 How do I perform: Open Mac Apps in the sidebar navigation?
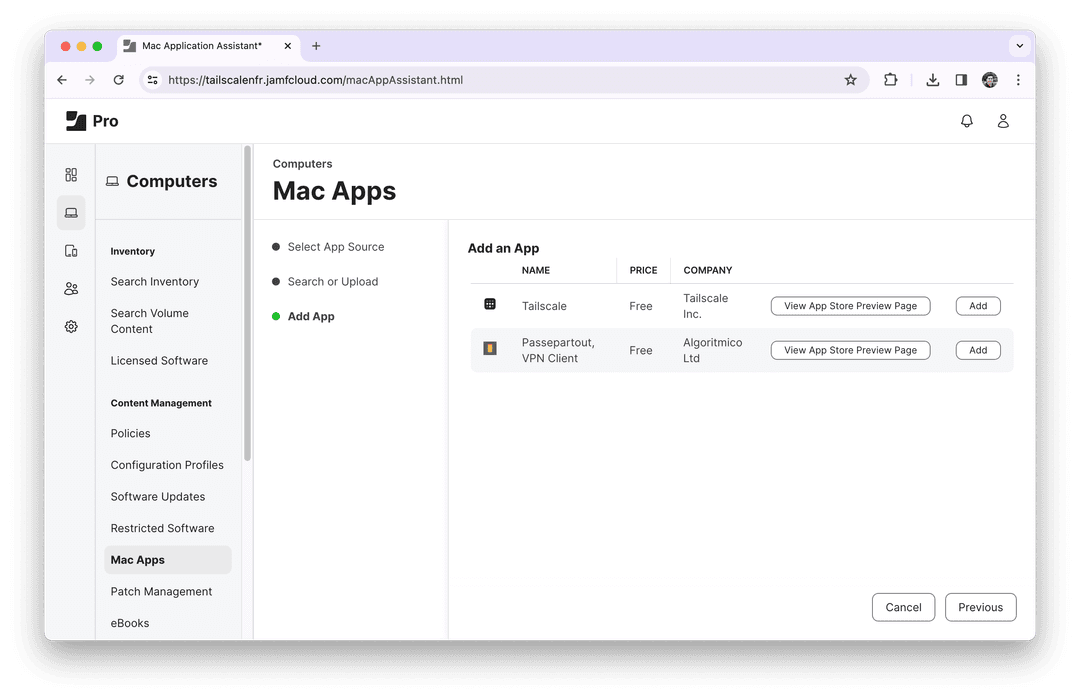137,559
